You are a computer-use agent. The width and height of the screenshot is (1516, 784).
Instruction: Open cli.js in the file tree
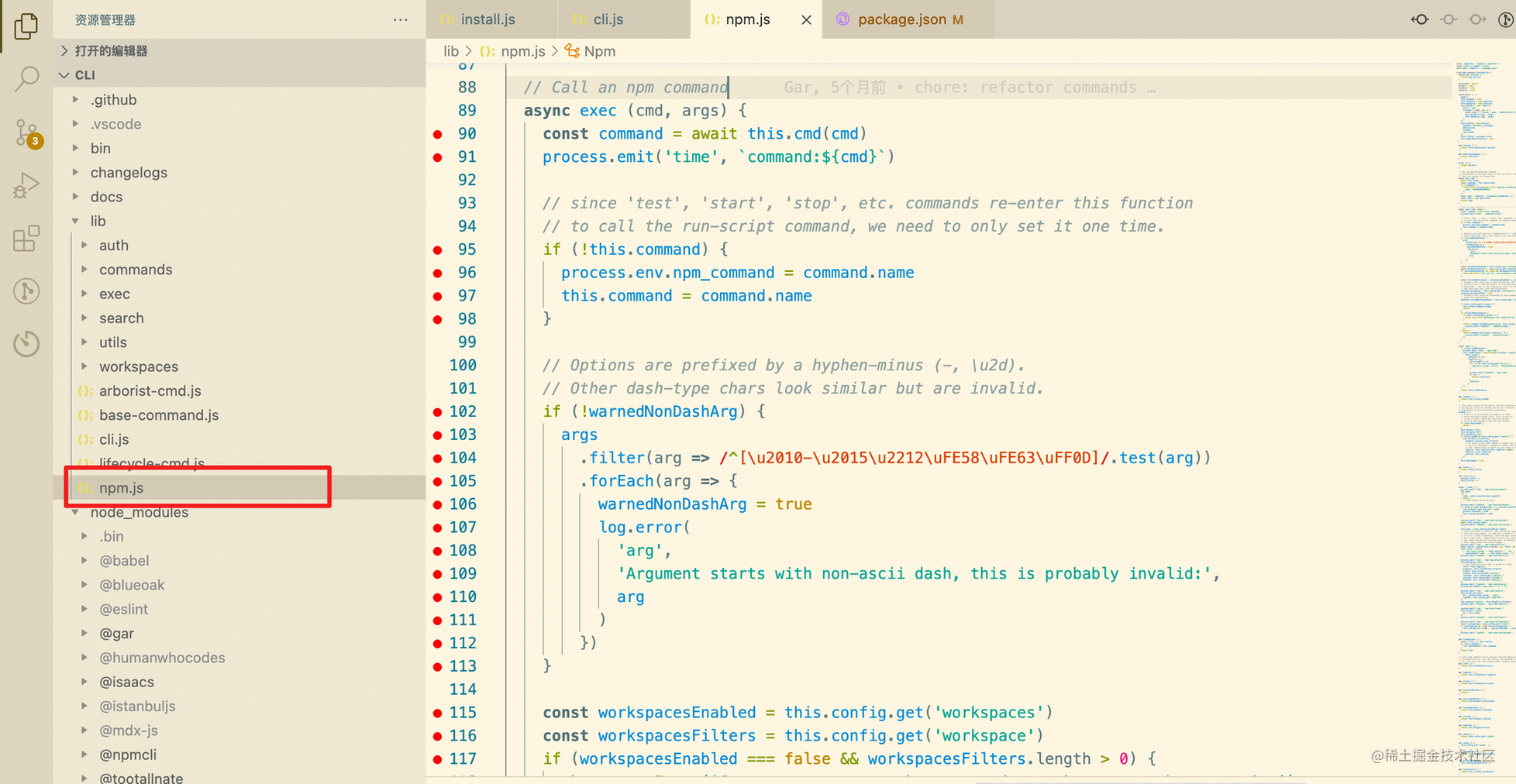(x=114, y=439)
